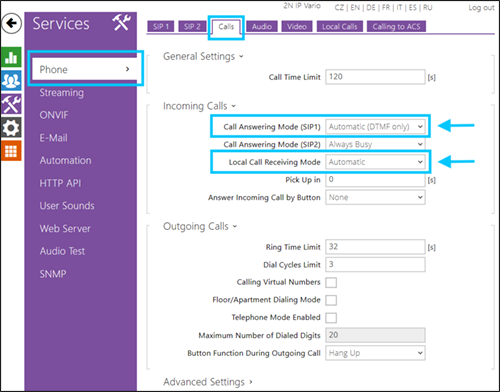Screen dimensions: 500x392
Task: Switch language to IT
Action: point(399,7)
